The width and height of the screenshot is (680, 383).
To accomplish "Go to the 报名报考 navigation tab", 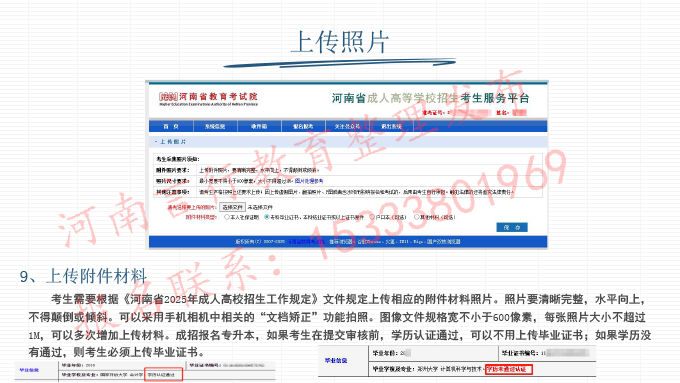I will (303, 126).
